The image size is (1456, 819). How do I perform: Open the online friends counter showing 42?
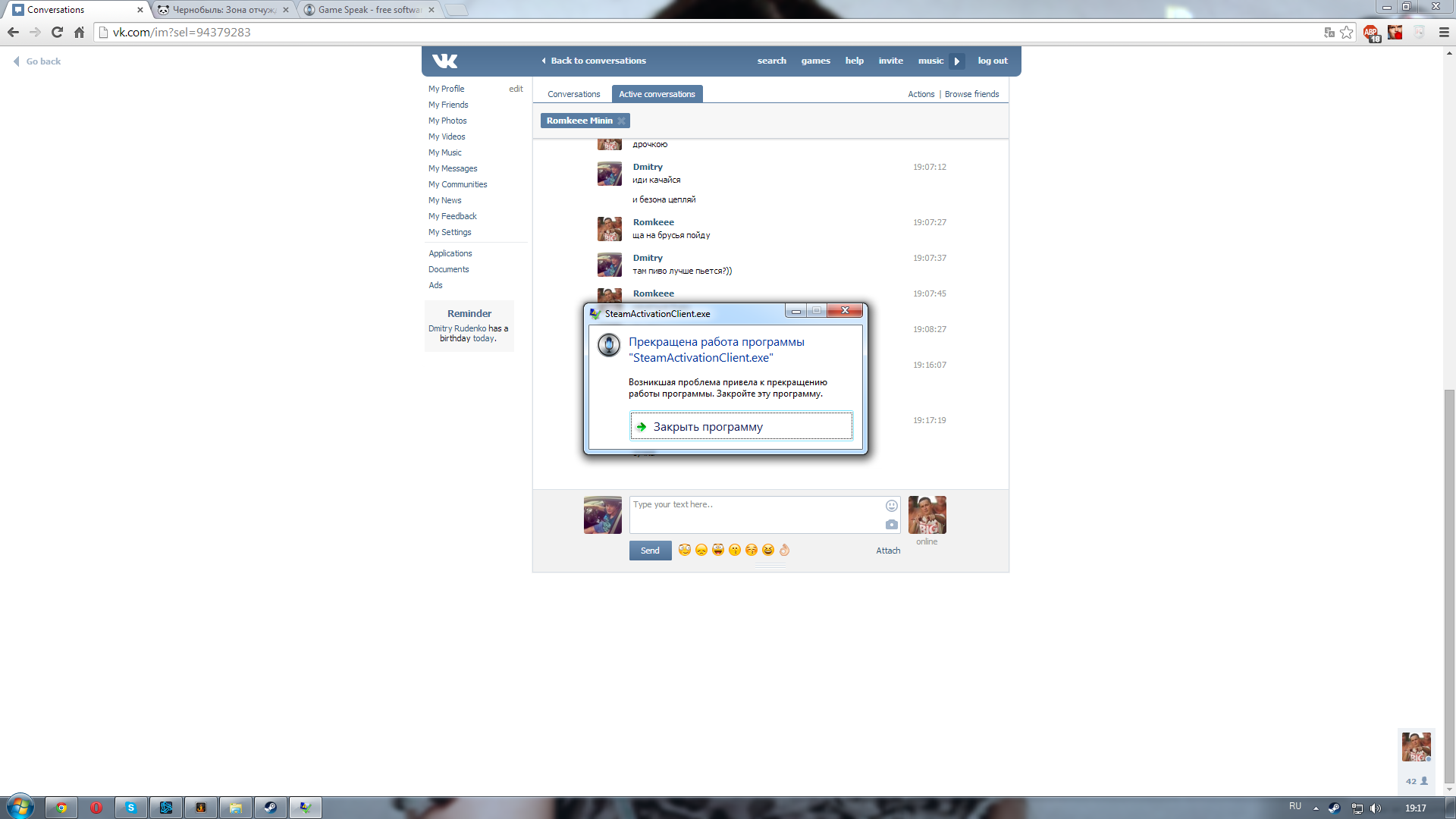(1416, 781)
